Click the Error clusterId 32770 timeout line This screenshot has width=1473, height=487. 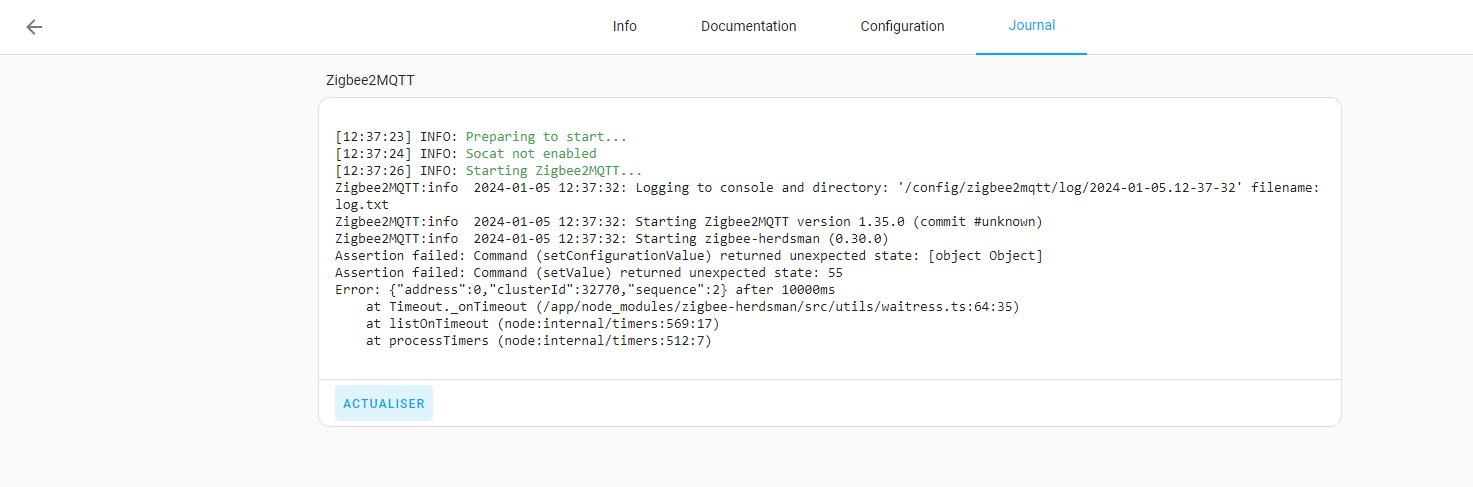[x=584, y=290]
